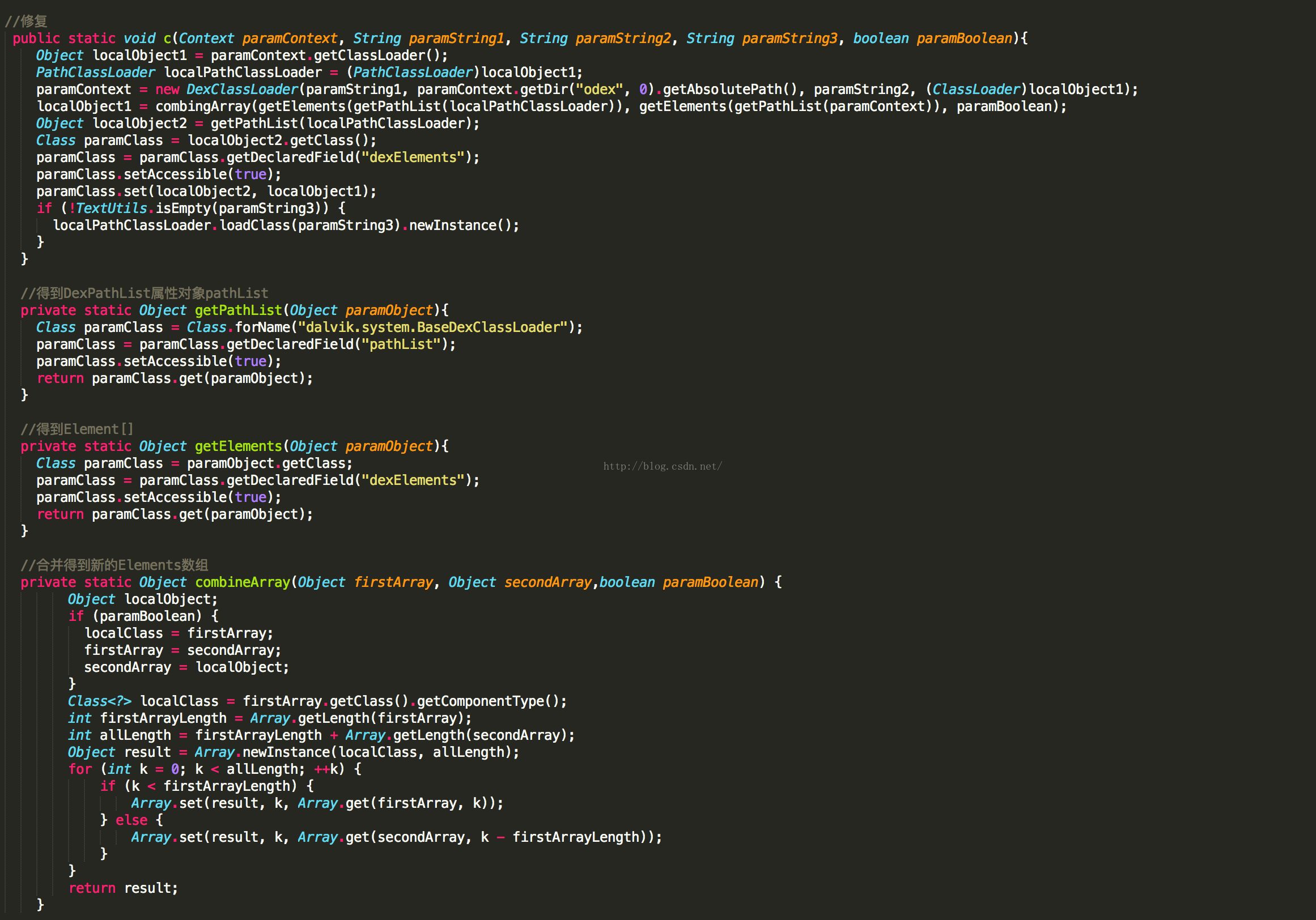Click the getElements method name in its declaration

[x=239, y=446]
